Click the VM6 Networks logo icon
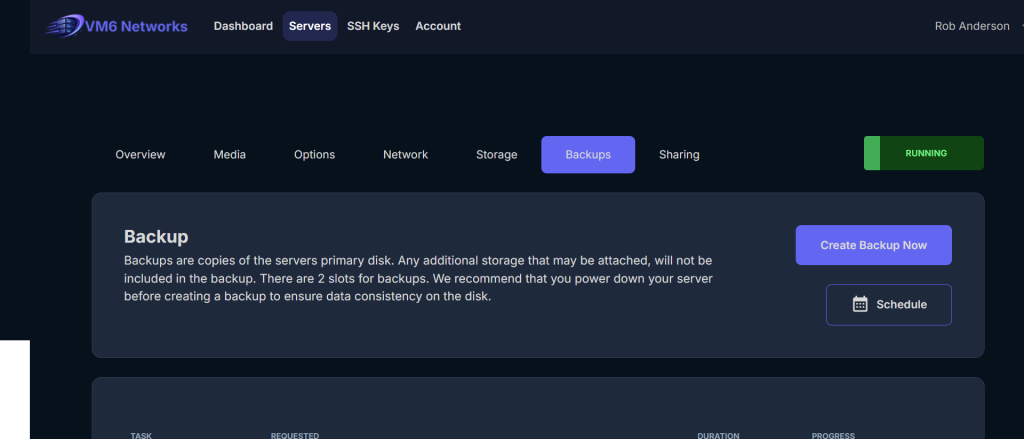Screen dimensions: 1024x439 pyautogui.click(x=71, y=26)
